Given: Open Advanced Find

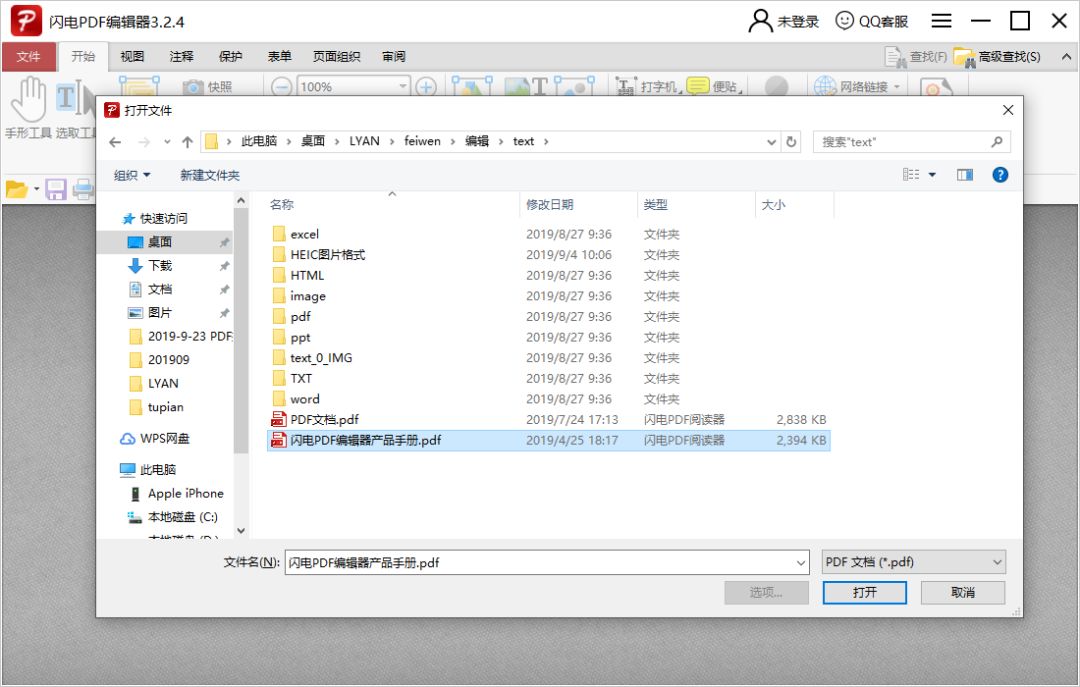Looking at the screenshot, I should (x=997, y=57).
